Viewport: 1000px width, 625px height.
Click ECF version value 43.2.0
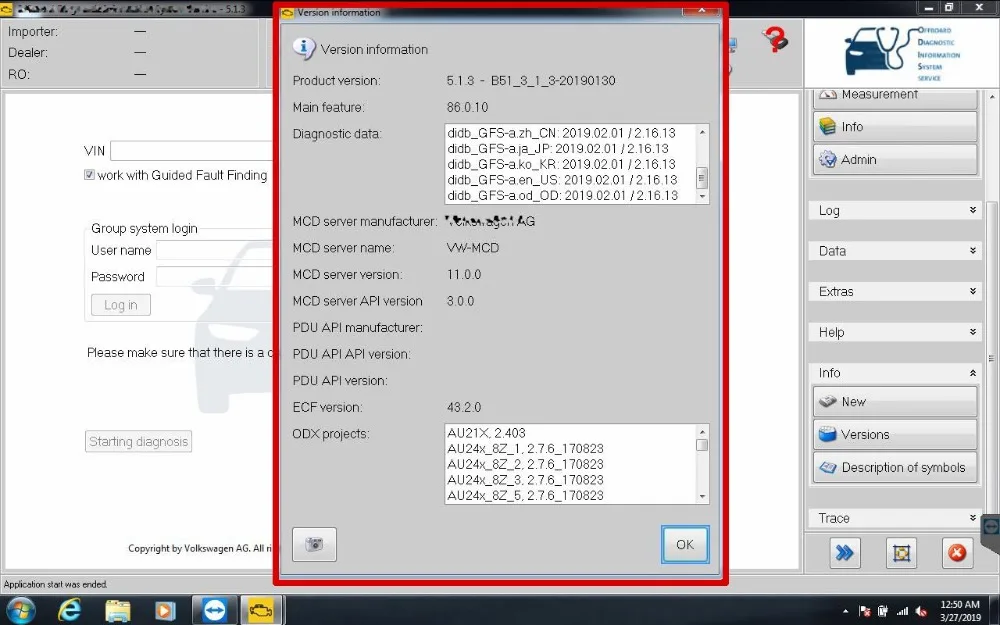464,407
